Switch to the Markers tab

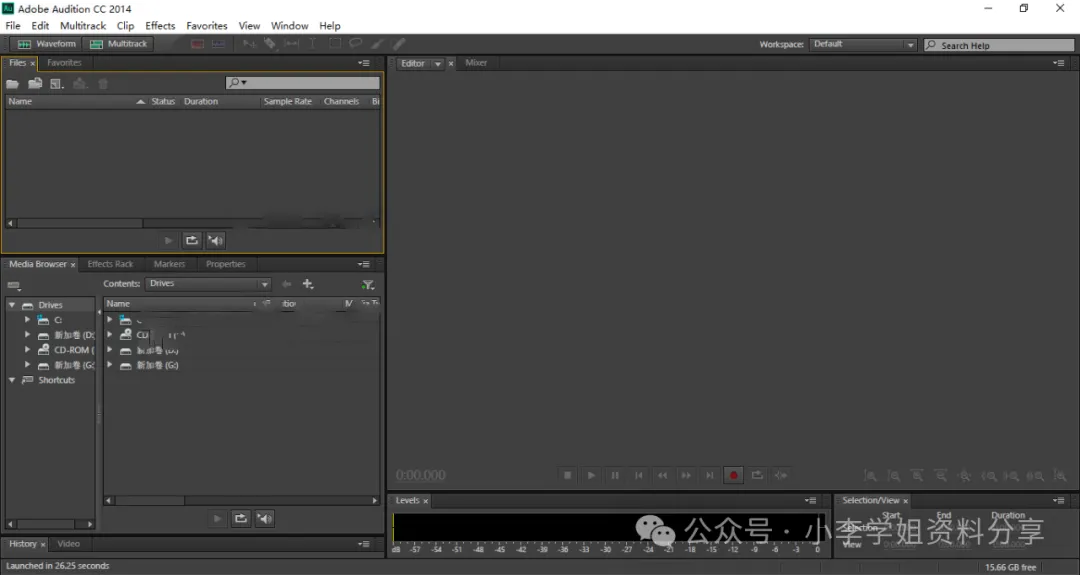169,264
